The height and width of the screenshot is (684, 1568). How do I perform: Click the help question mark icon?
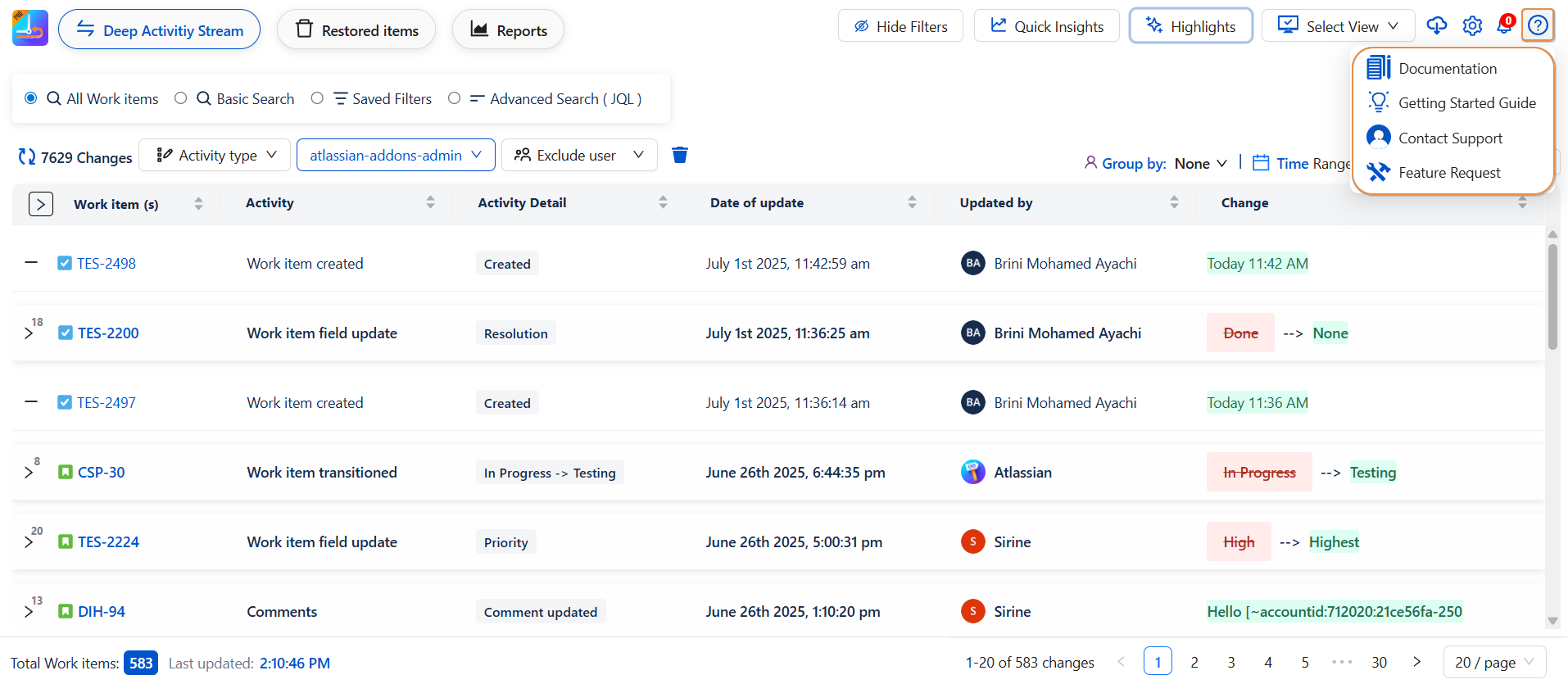[x=1538, y=26]
